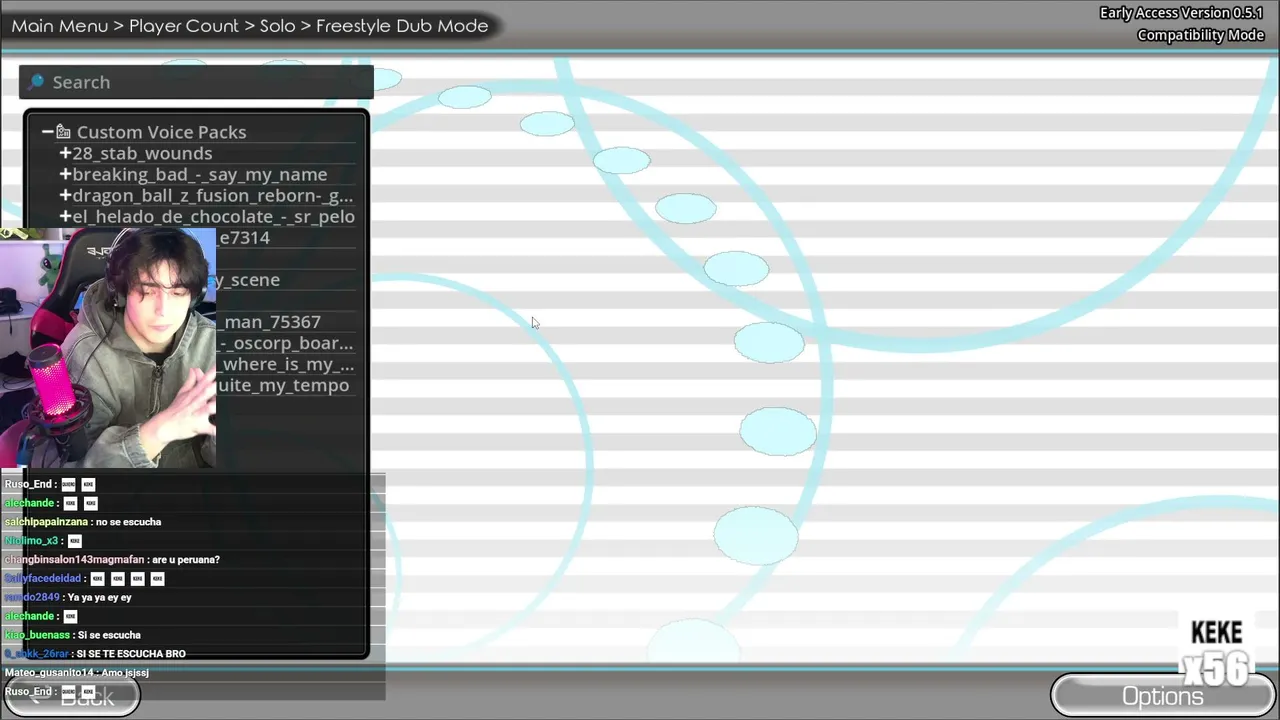The height and width of the screenshot is (720, 1280).
Task: Click the chat username Niolimo_x3
Action: click(x=32, y=541)
